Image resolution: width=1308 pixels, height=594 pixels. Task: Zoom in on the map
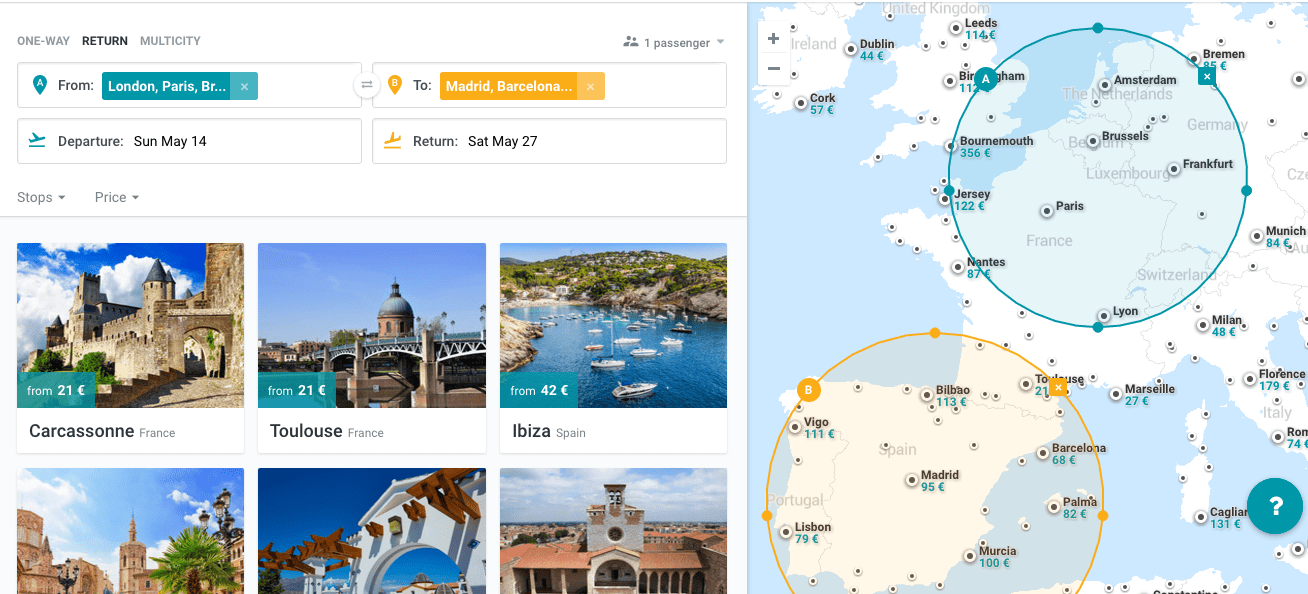pos(773,39)
